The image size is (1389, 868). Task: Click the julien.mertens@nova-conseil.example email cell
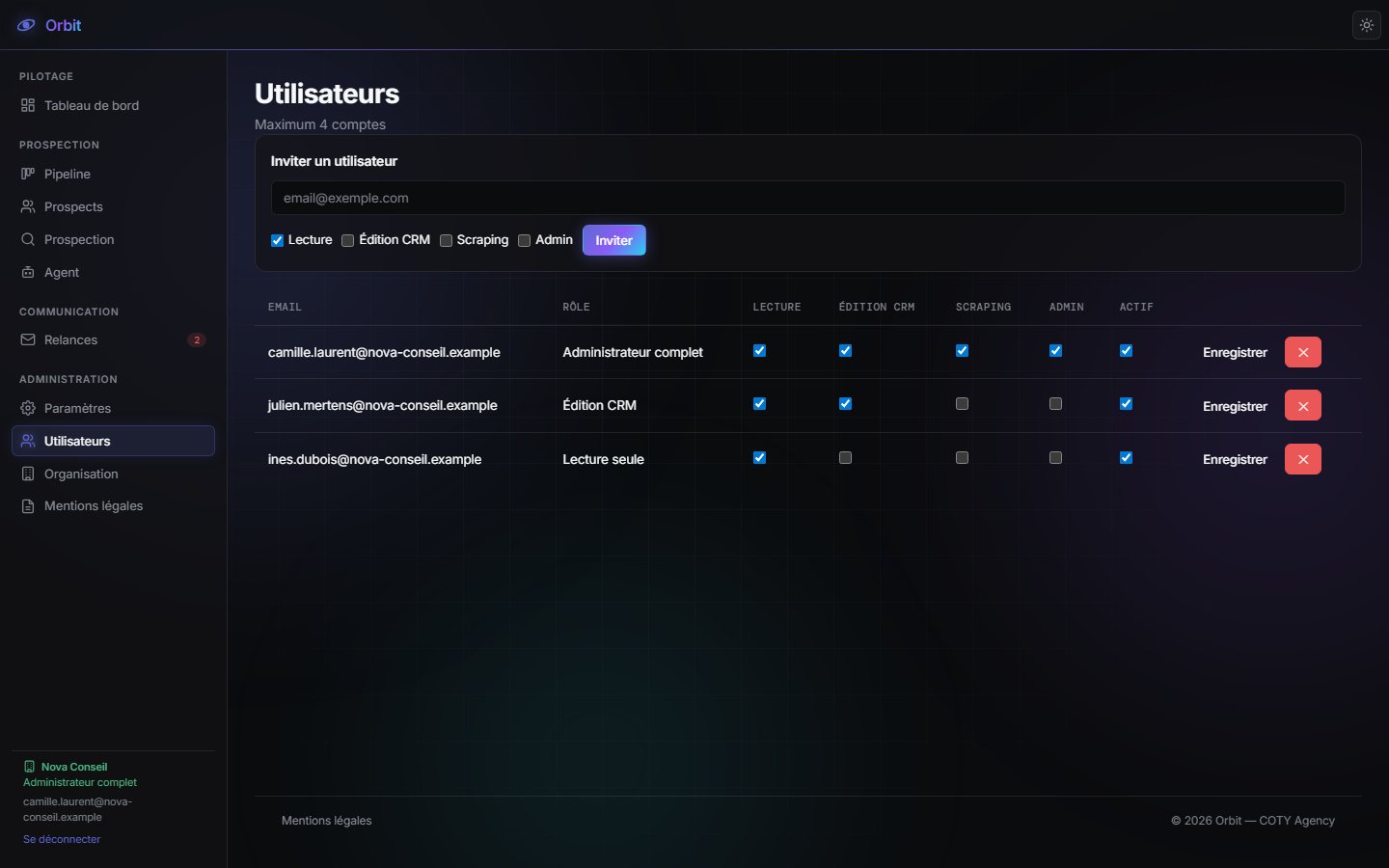tap(383, 405)
